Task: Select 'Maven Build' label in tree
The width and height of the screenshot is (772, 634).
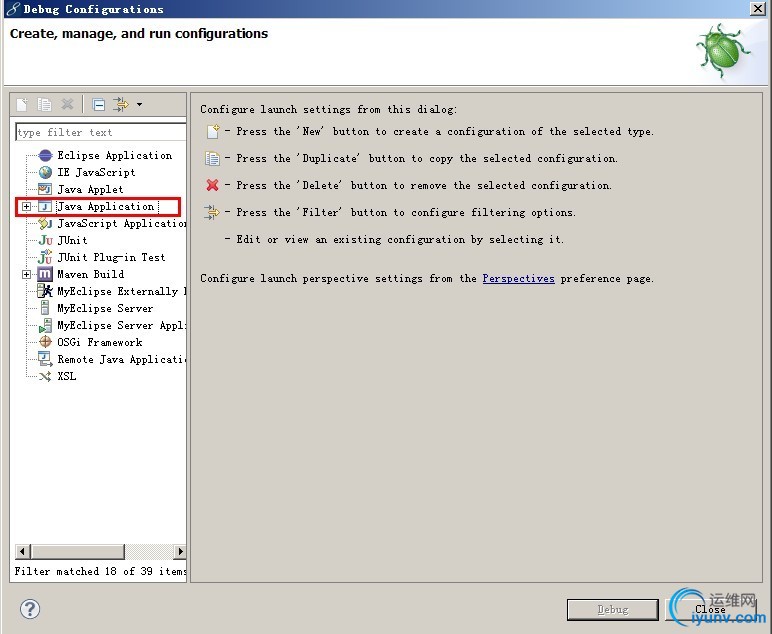Action: tap(91, 274)
